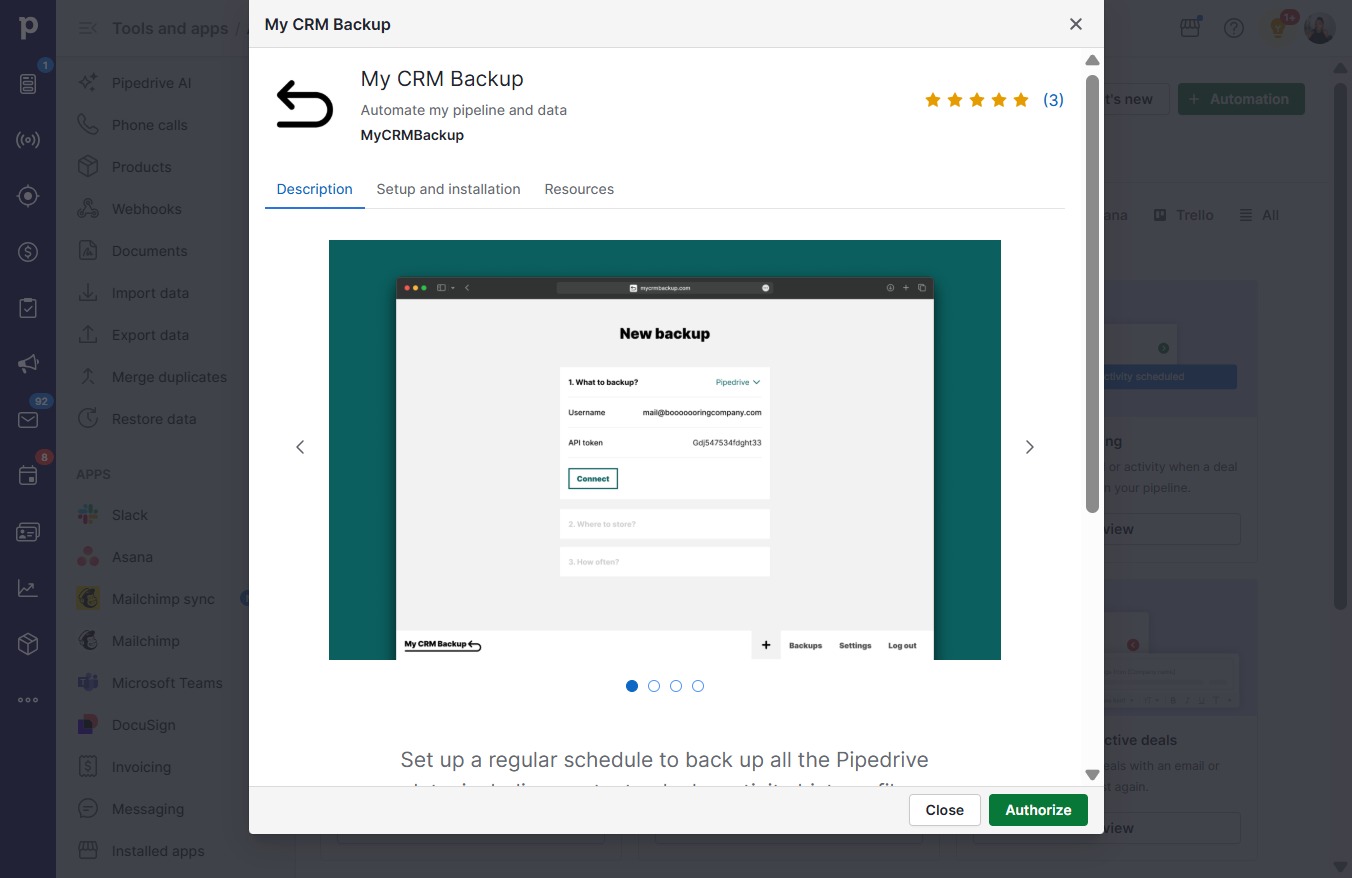Click the dialog vertical scrollbar thumb
The height and width of the screenshot is (878, 1352).
(1092, 293)
